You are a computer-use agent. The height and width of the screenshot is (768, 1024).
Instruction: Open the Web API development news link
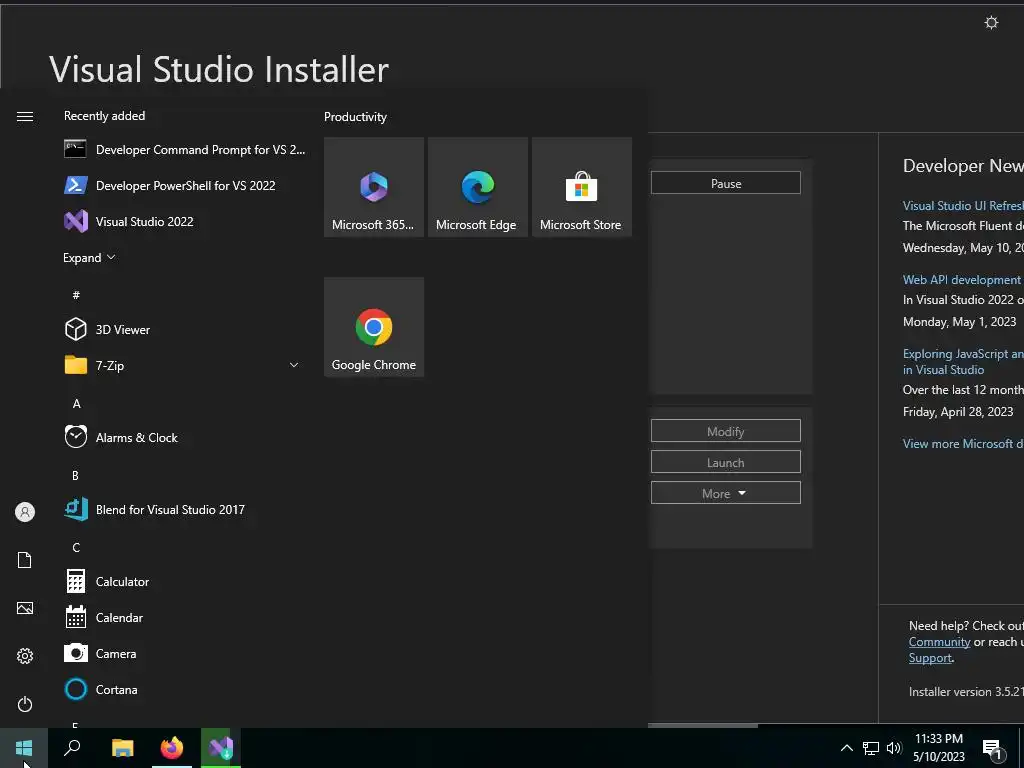(x=961, y=280)
